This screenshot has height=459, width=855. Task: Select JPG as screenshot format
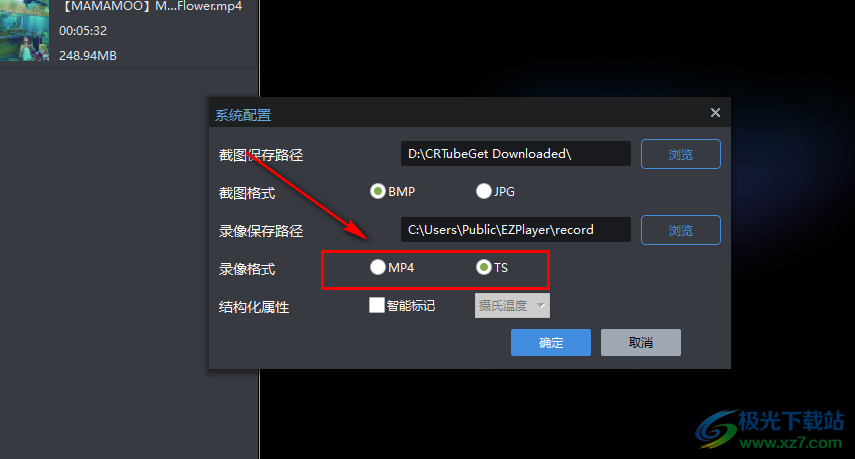483,191
